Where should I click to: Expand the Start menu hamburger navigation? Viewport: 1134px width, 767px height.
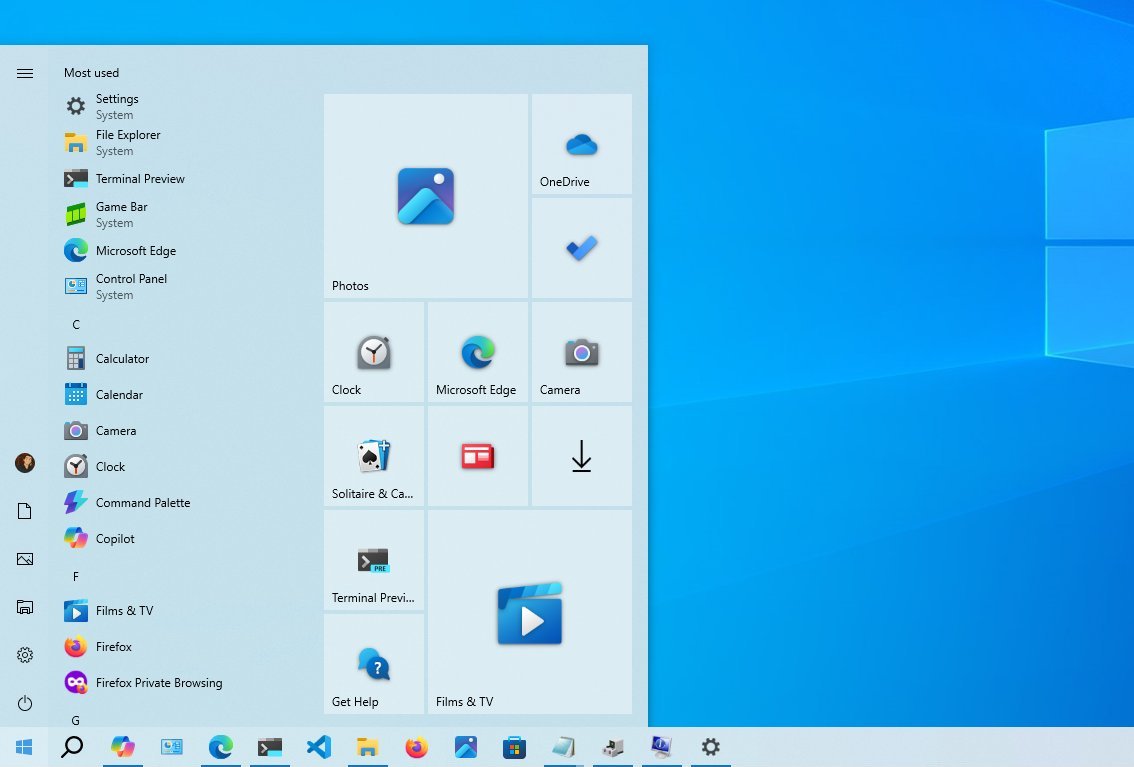pyautogui.click(x=25, y=73)
